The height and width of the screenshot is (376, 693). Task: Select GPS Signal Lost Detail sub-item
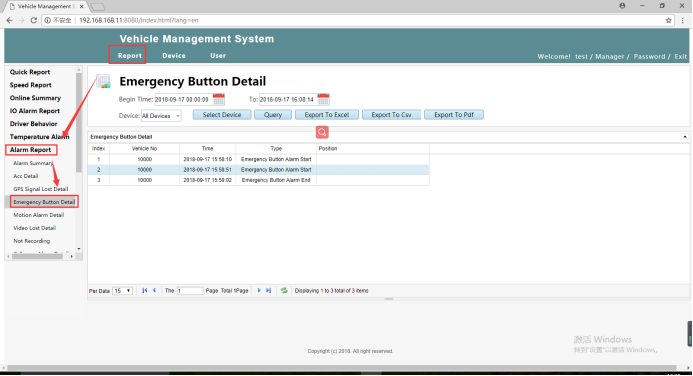(41, 189)
